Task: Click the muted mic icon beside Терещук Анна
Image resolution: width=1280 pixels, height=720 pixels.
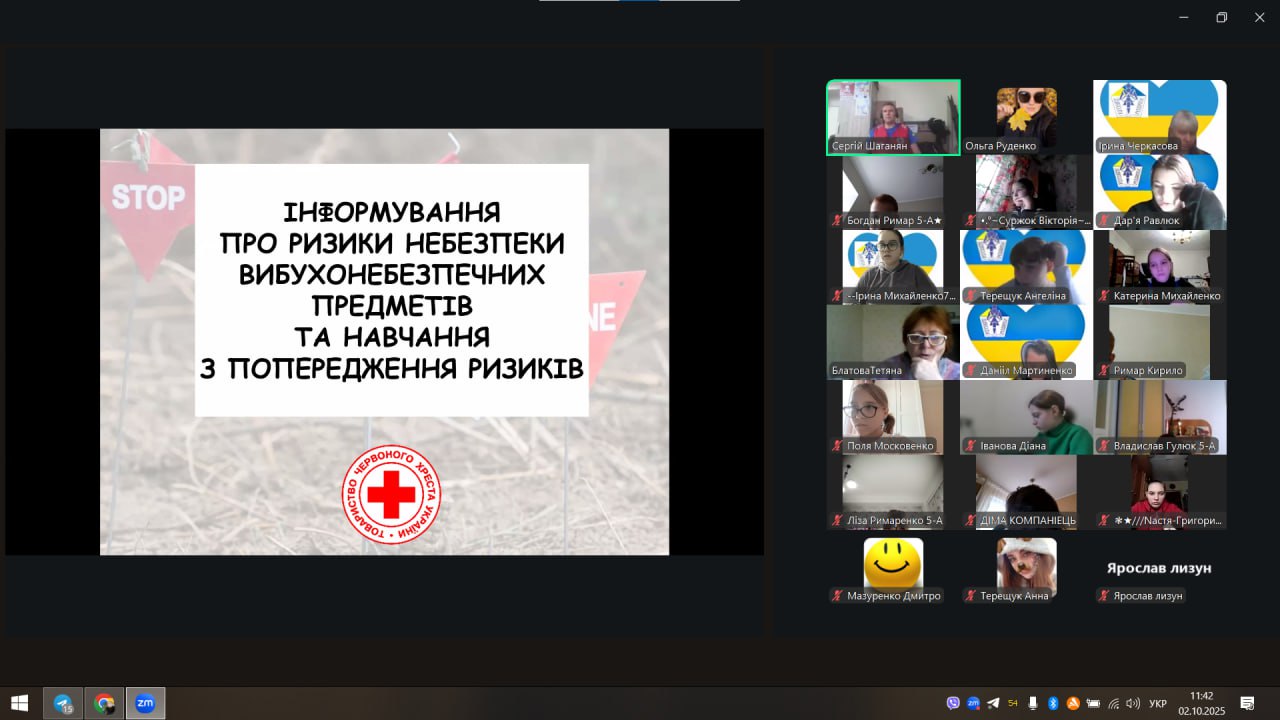Action: point(970,596)
